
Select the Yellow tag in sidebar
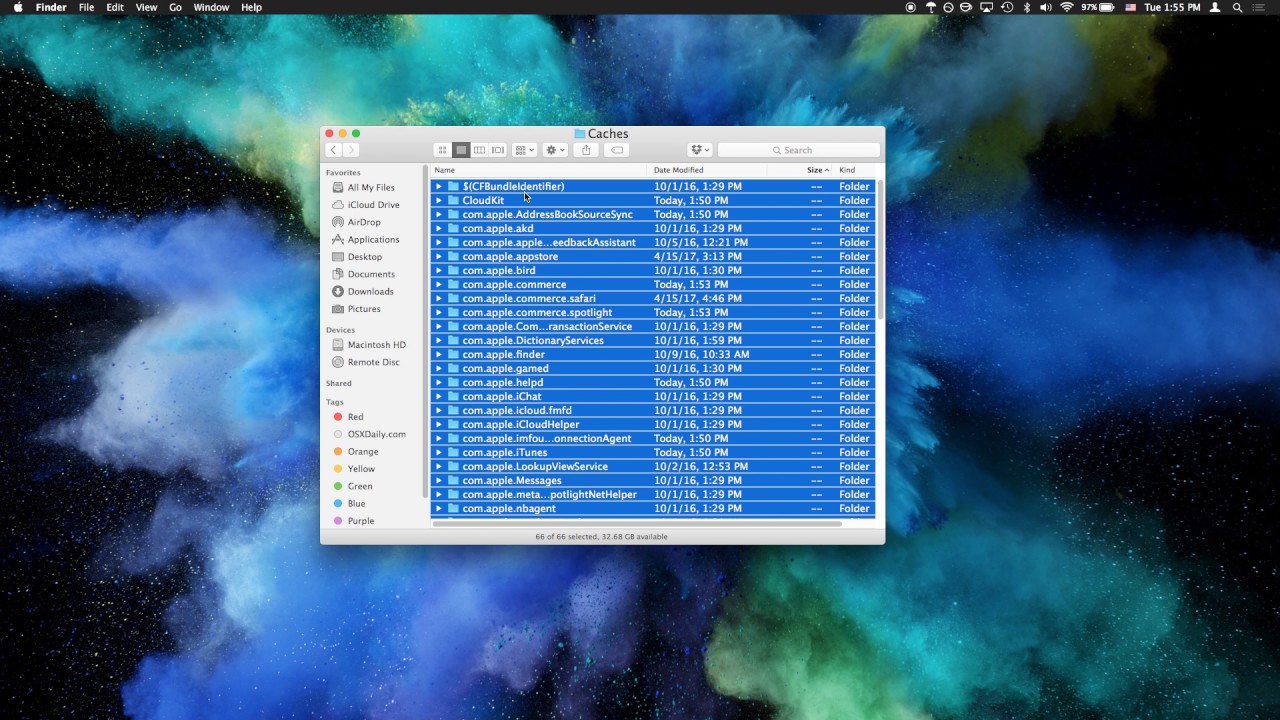(361, 469)
